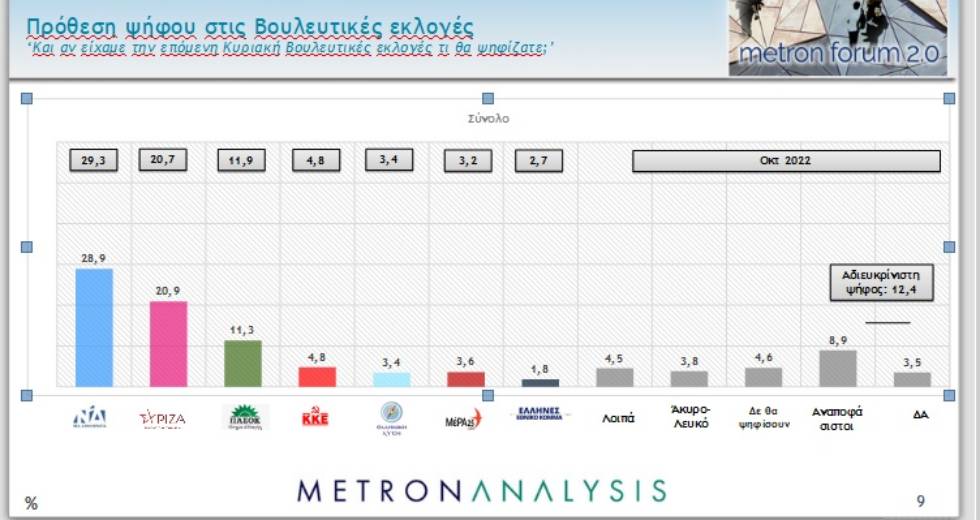Click the Αδιευκρίνιστη ψήφος: 12,4 box
Screen dimensions: 980x520
point(881,282)
